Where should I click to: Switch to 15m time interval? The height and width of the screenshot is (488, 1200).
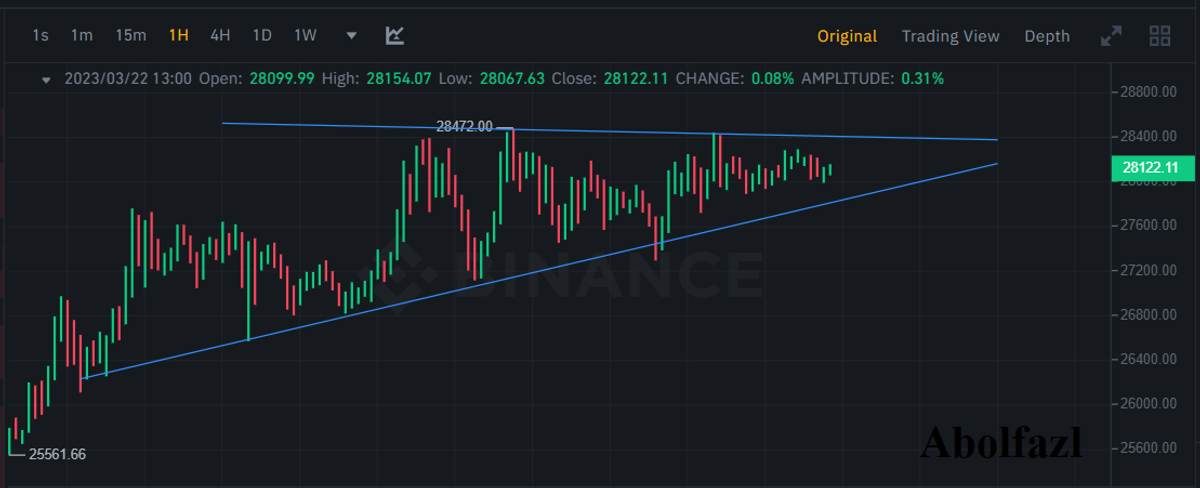[130, 36]
